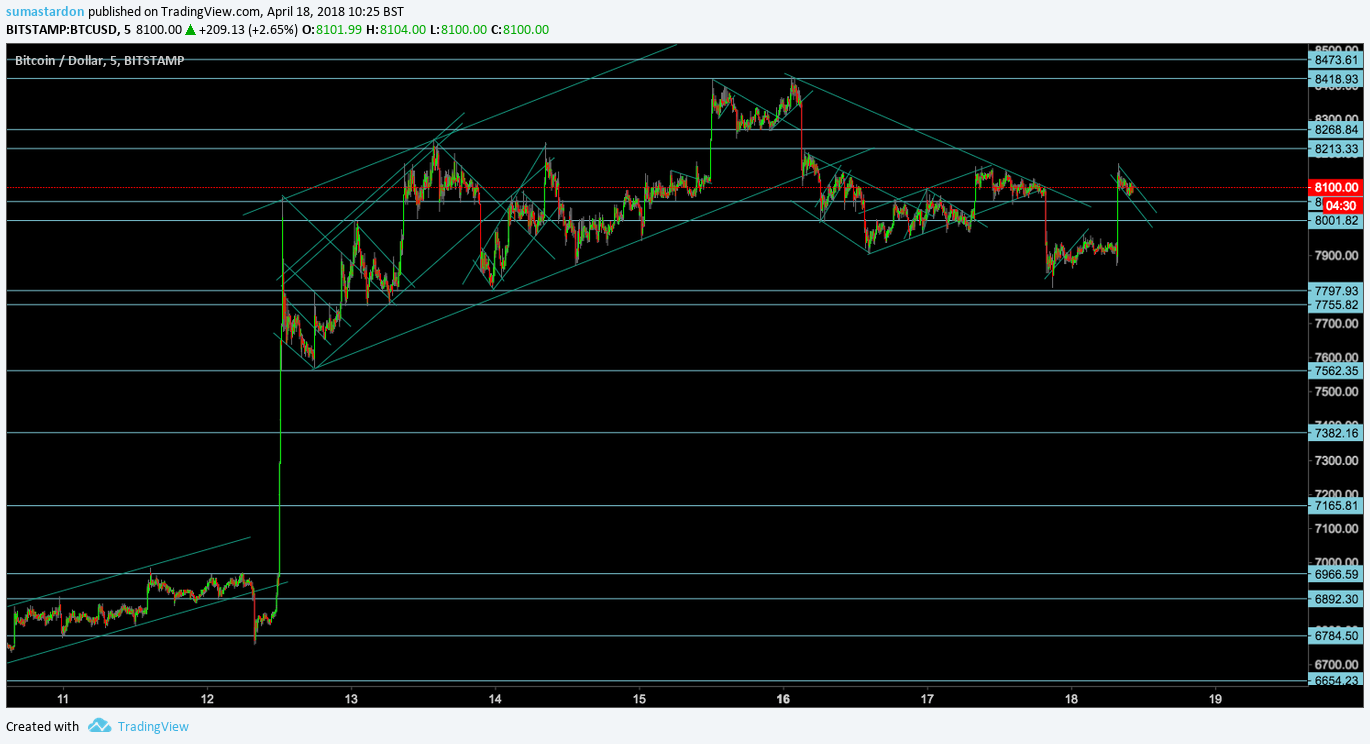This screenshot has height=744, width=1370.
Task: Click the 7100.00 price axis tick
Action: point(1337,528)
